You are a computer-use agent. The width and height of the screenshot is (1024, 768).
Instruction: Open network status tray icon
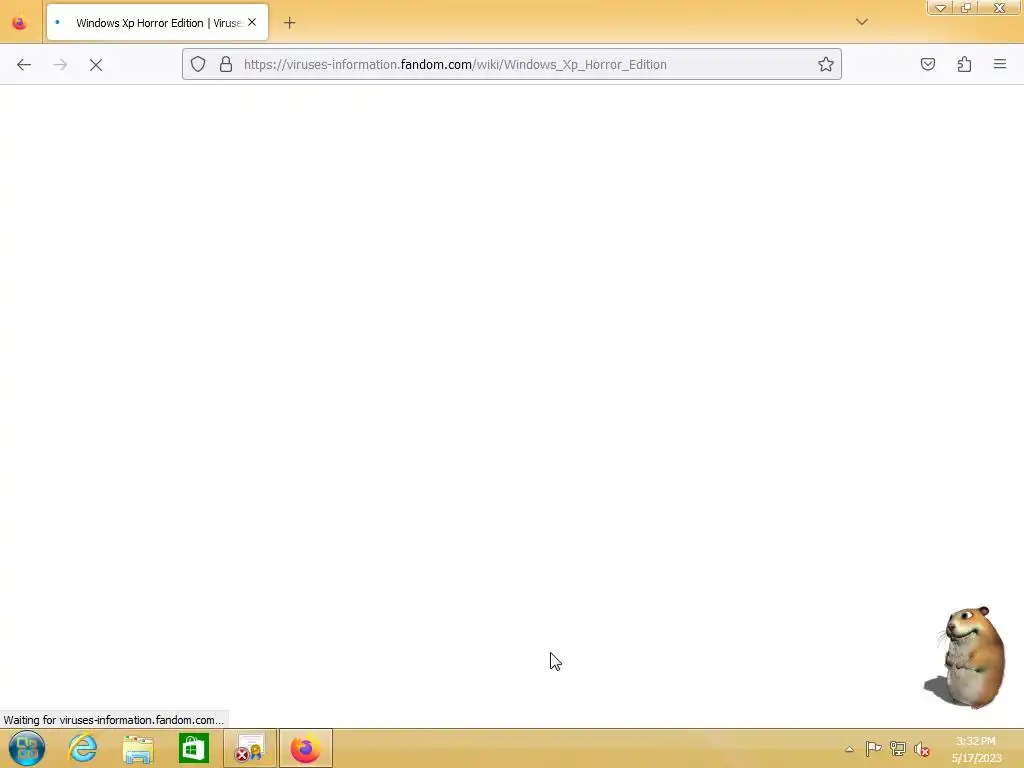(897, 748)
